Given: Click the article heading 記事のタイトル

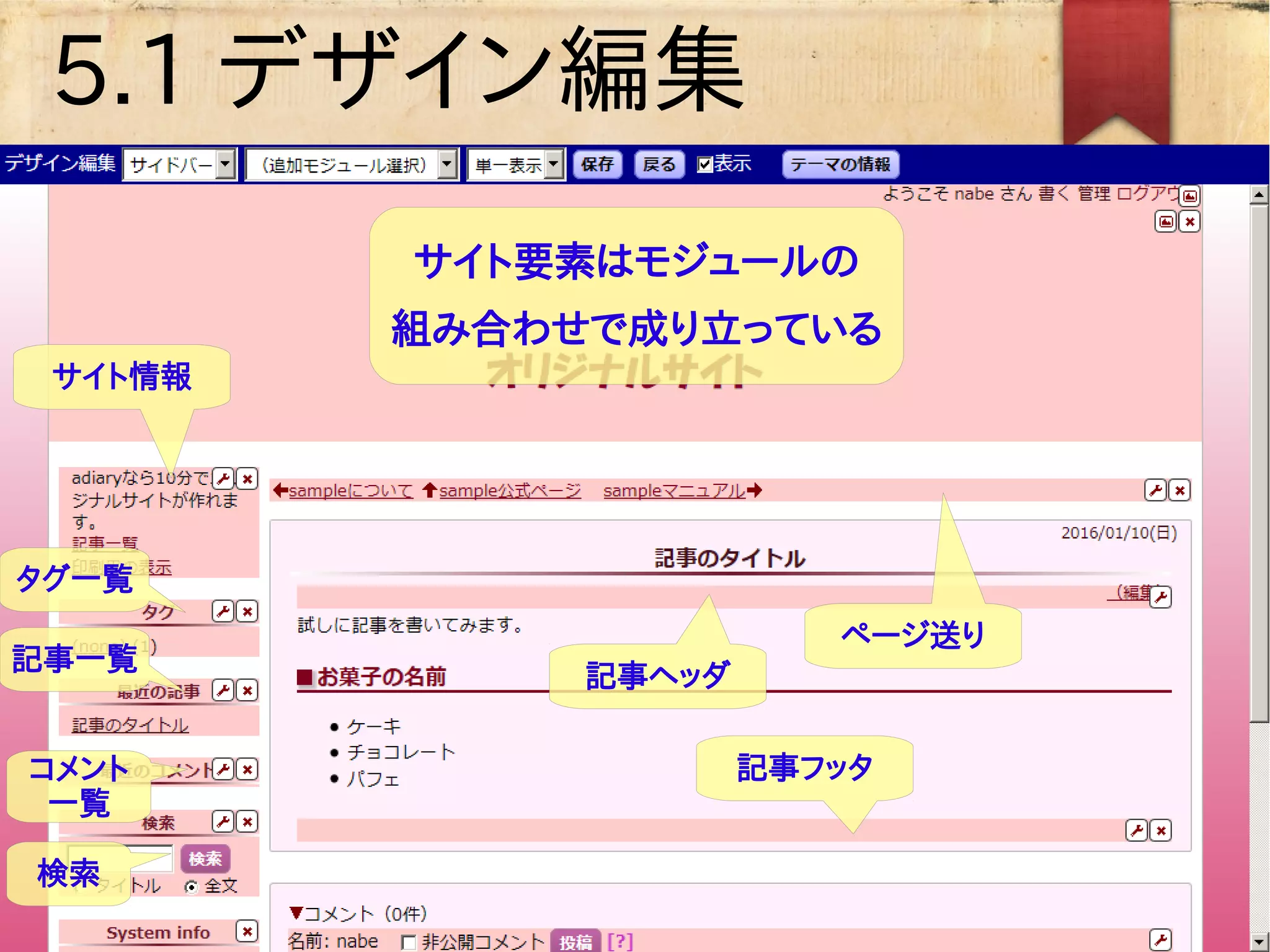Looking at the screenshot, I should (730, 558).
